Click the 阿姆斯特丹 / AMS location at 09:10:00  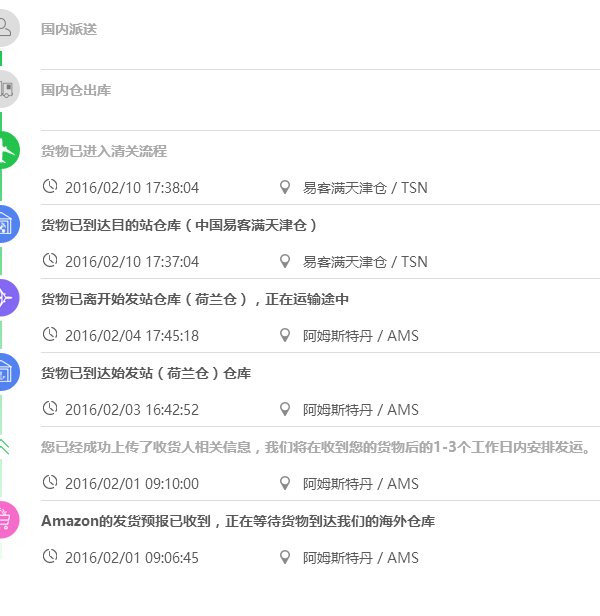[x=361, y=484]
